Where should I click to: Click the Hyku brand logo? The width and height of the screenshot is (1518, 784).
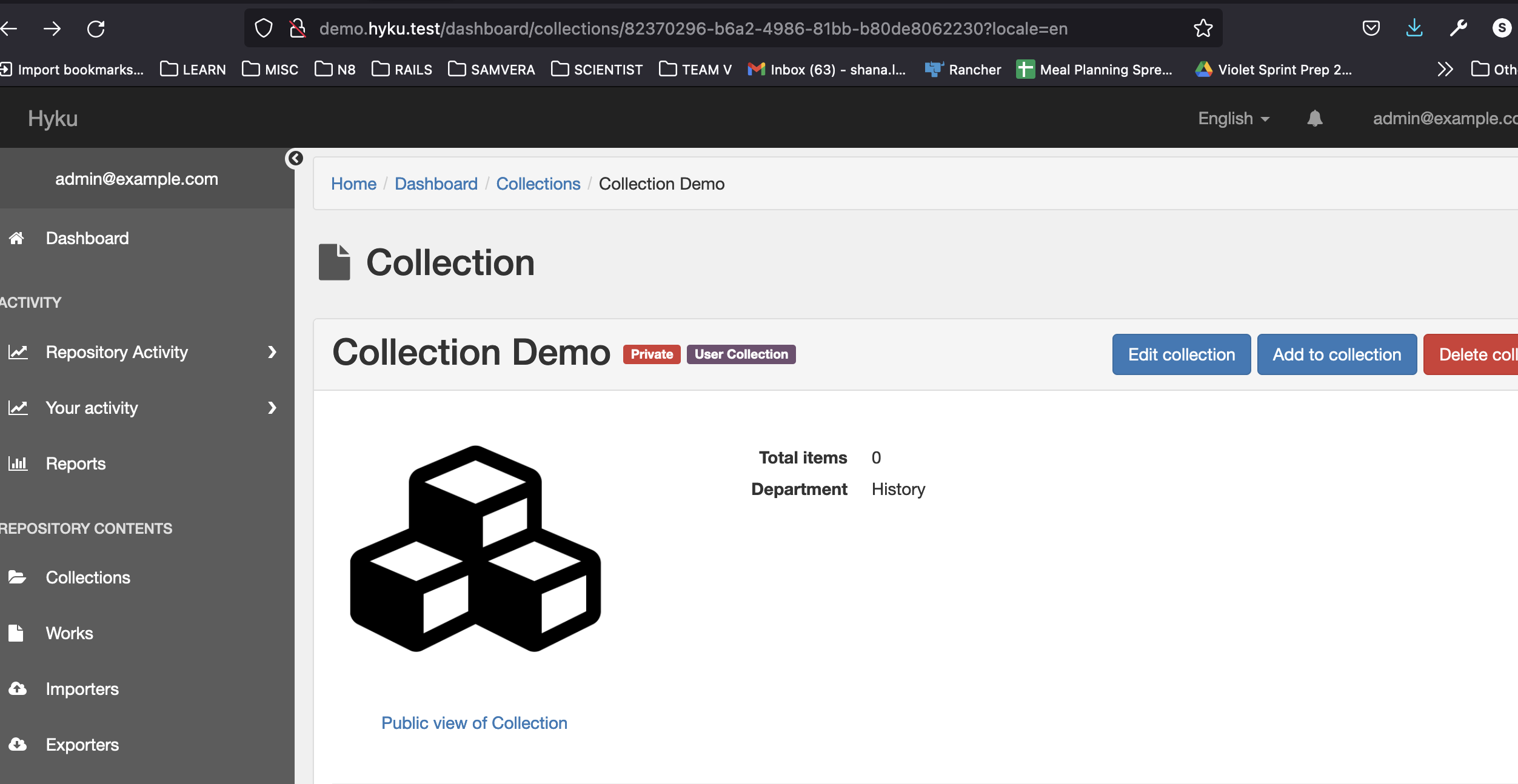tap(53, 118)
